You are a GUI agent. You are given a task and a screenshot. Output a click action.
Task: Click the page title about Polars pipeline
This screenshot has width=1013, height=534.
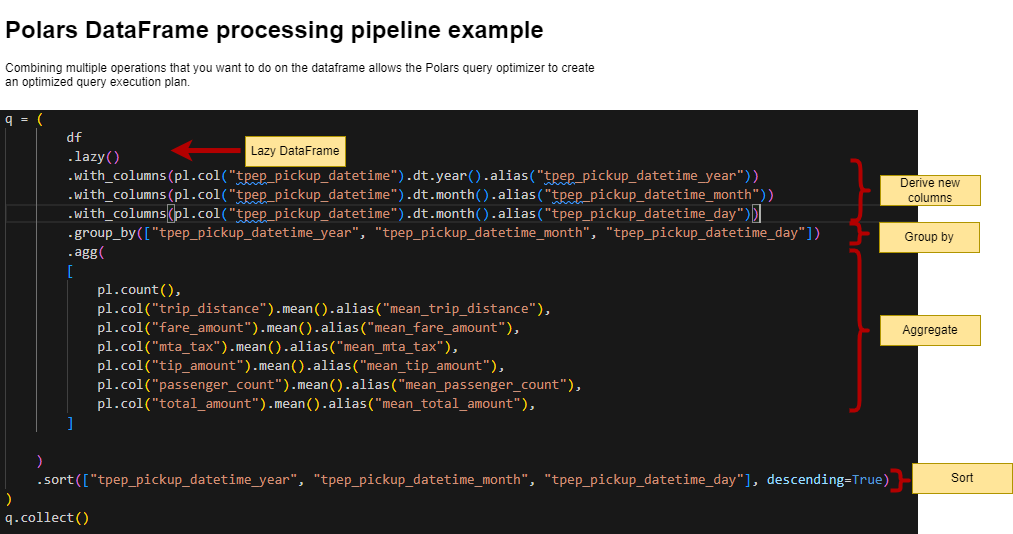click(x=274, y=31)
